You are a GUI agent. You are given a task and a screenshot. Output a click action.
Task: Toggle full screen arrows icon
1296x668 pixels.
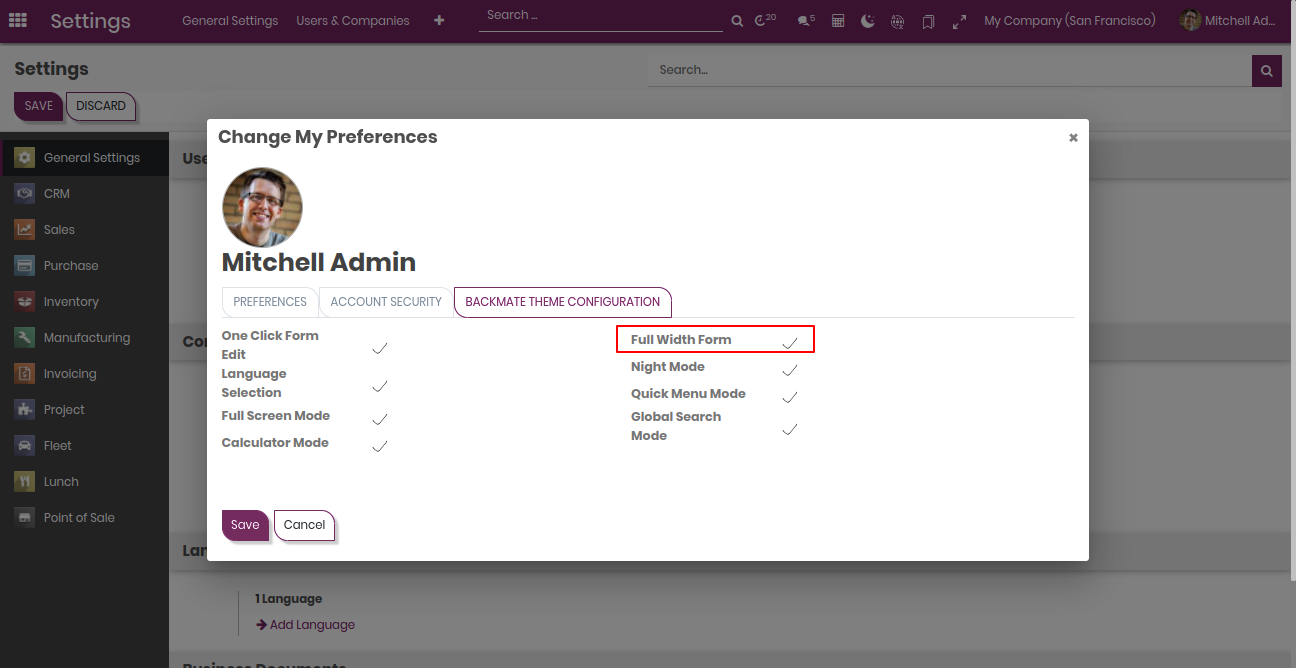click(x=959, y=21)
